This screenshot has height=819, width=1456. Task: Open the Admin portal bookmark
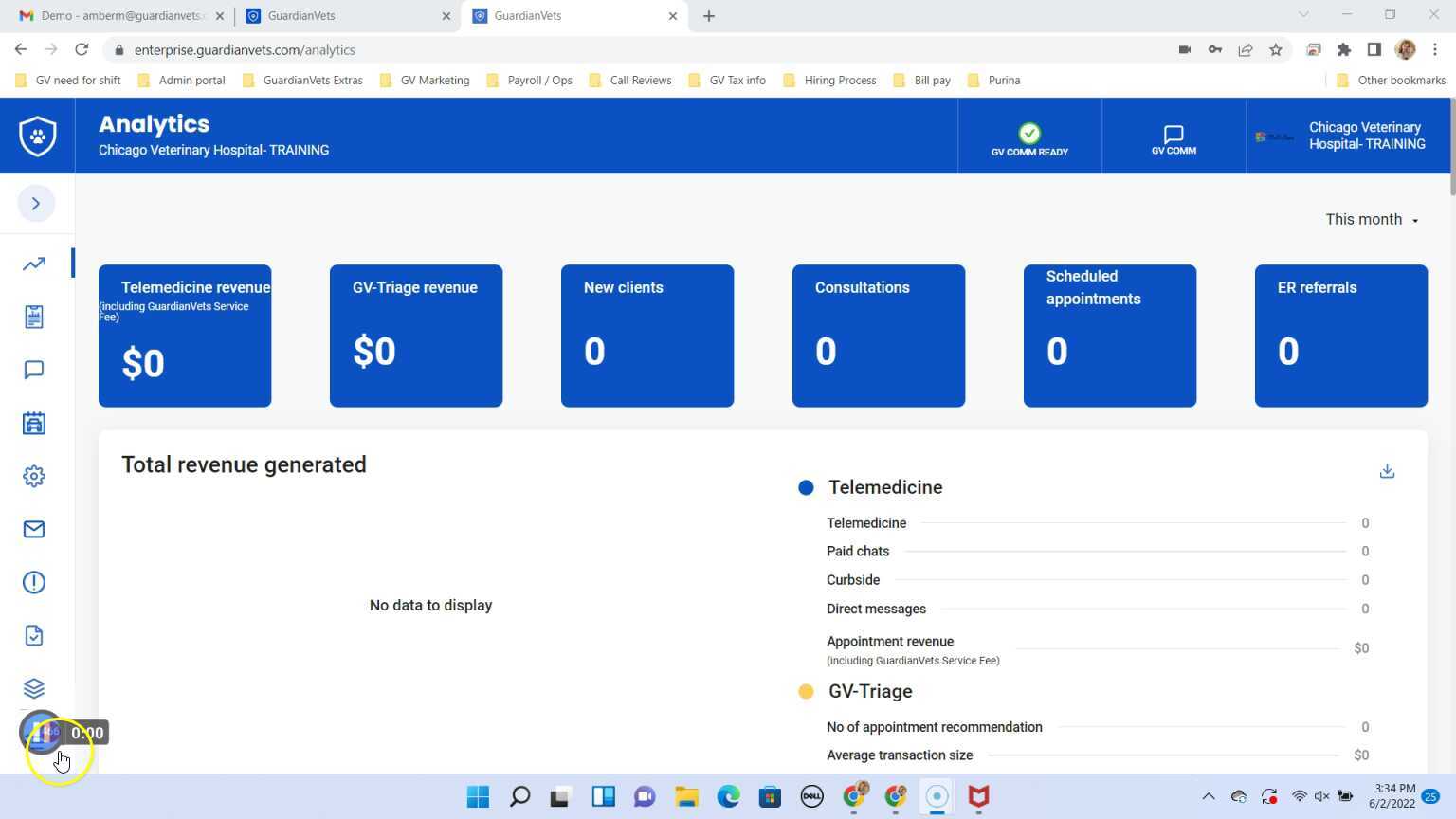(x=191, y=80)
